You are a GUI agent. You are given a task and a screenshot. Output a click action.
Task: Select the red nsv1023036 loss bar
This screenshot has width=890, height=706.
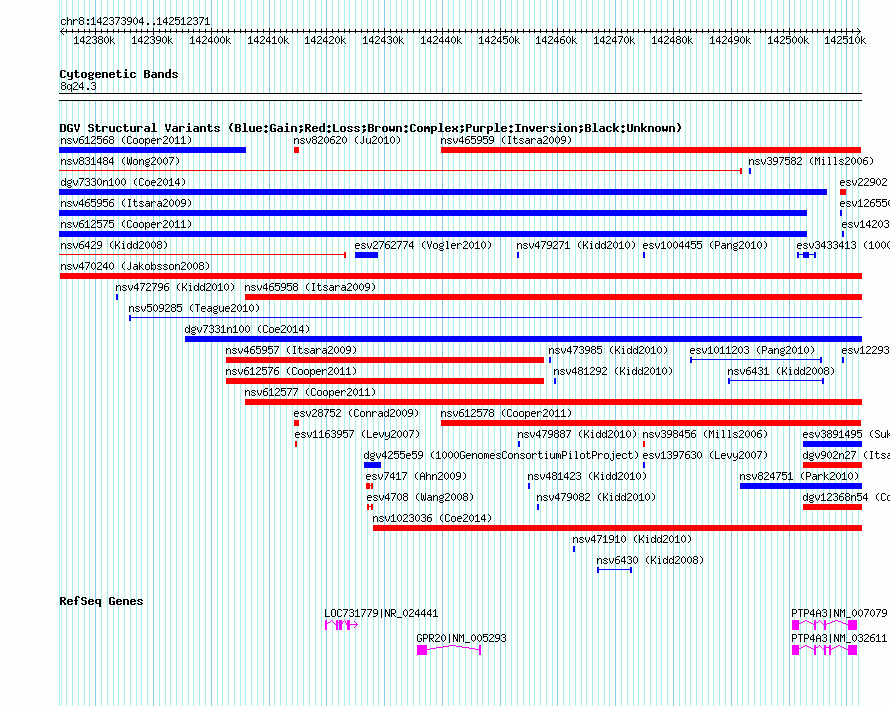[x=618, y=528]
